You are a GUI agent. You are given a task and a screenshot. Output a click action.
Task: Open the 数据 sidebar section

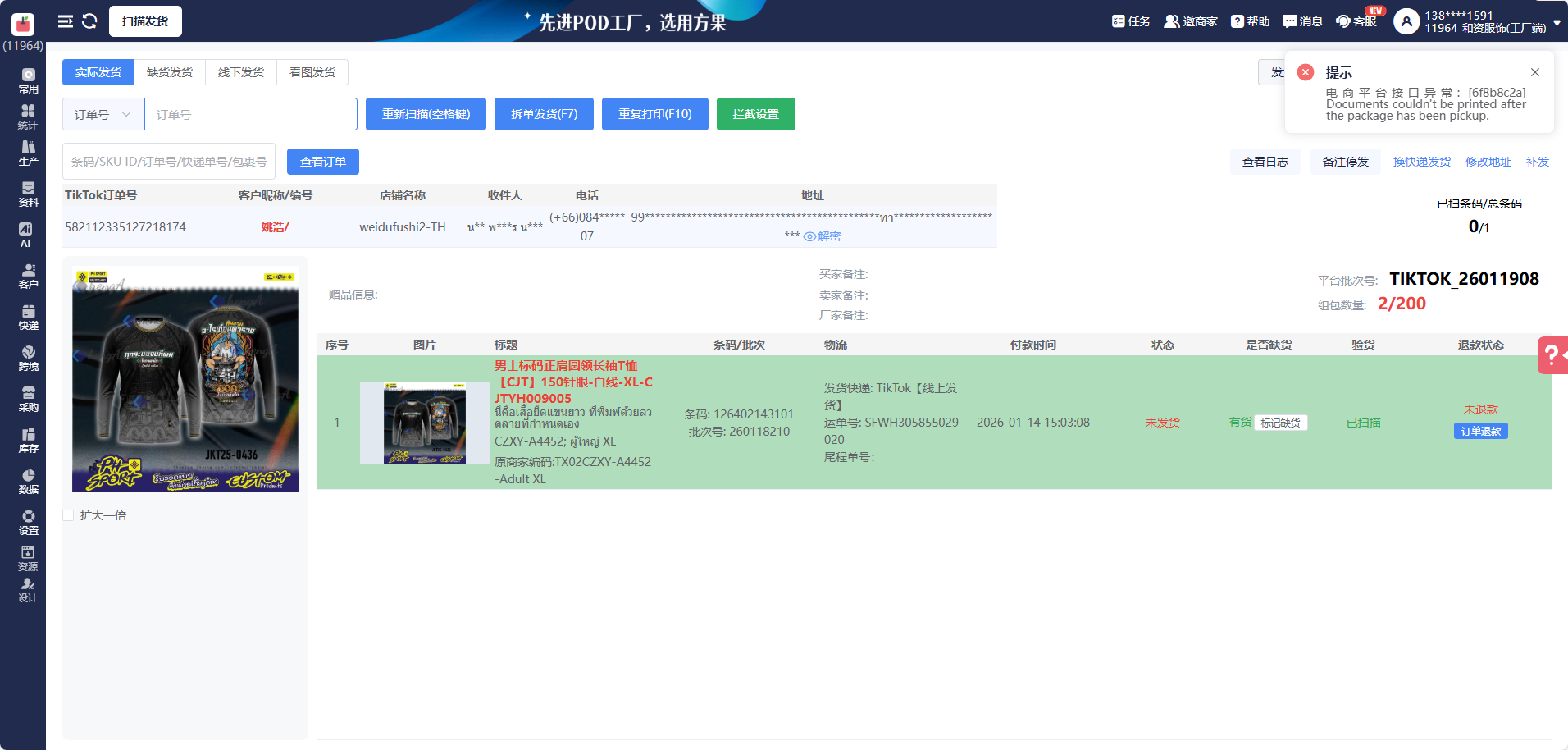point(28,482)
